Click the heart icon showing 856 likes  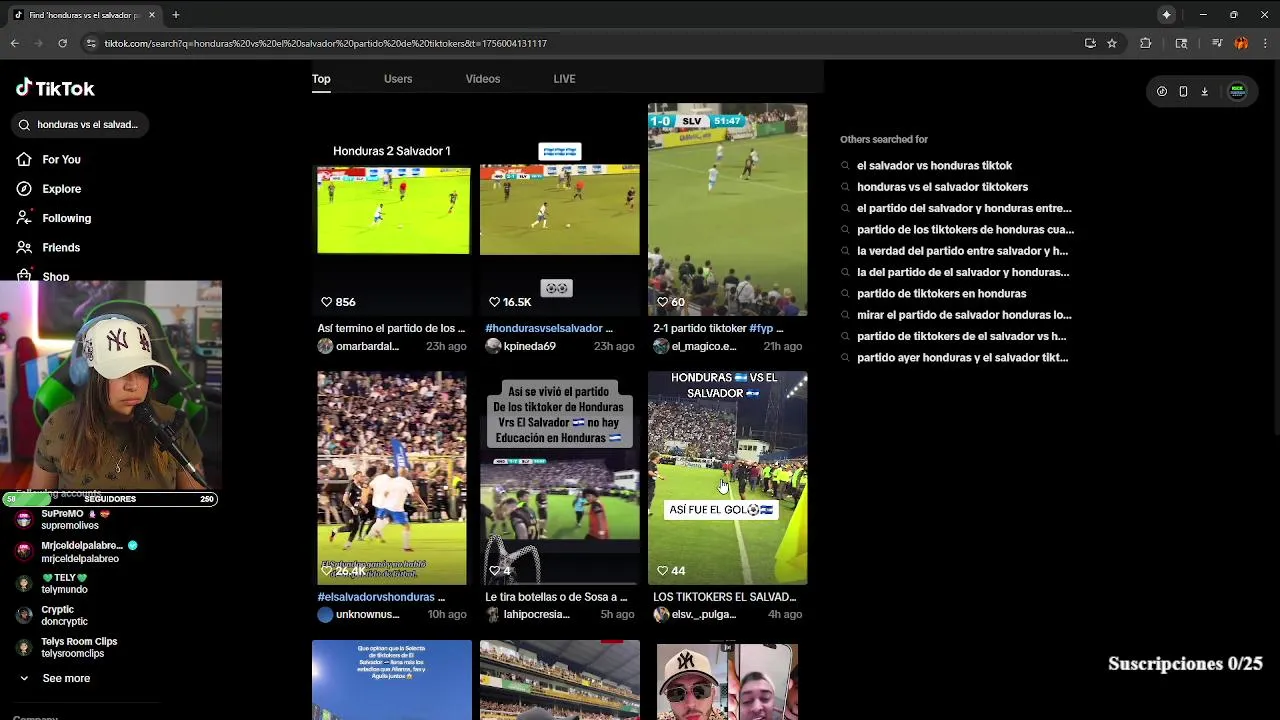[x=326, y=302]
